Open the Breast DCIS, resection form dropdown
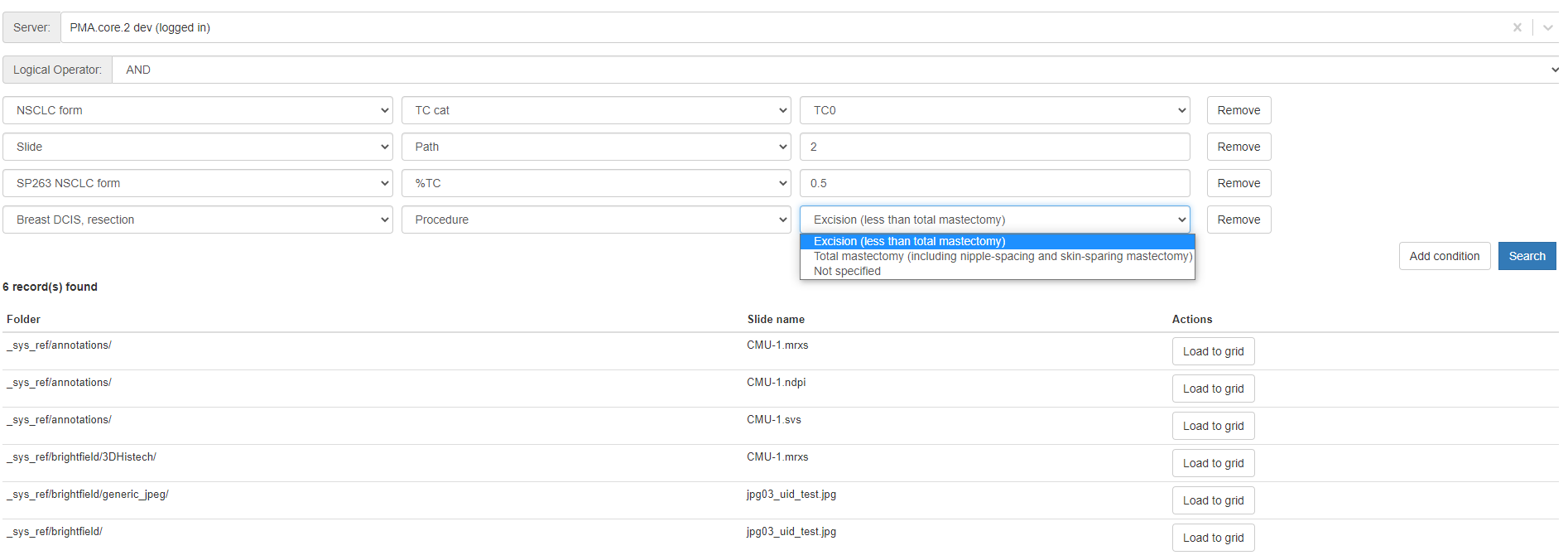 [198, 220]
